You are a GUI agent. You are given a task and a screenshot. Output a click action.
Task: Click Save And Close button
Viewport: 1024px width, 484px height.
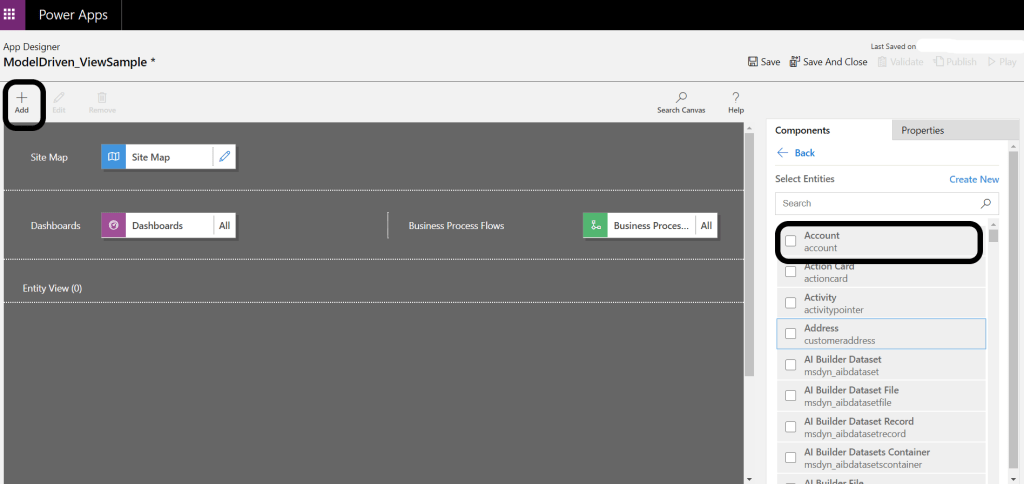click(828, 62)
